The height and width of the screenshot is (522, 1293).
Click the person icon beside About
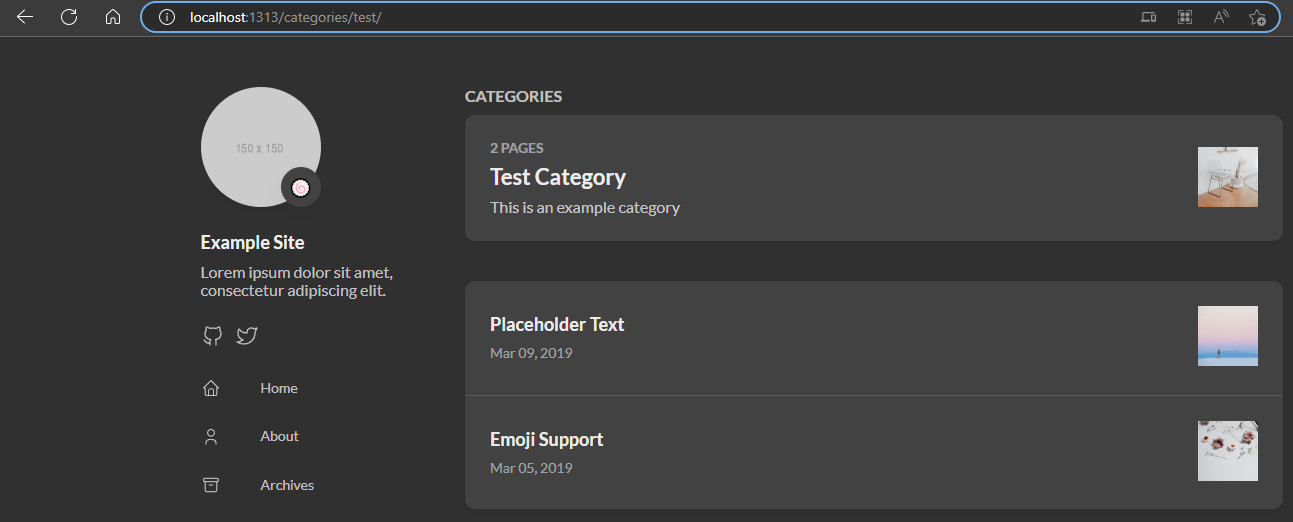point(211,437)
